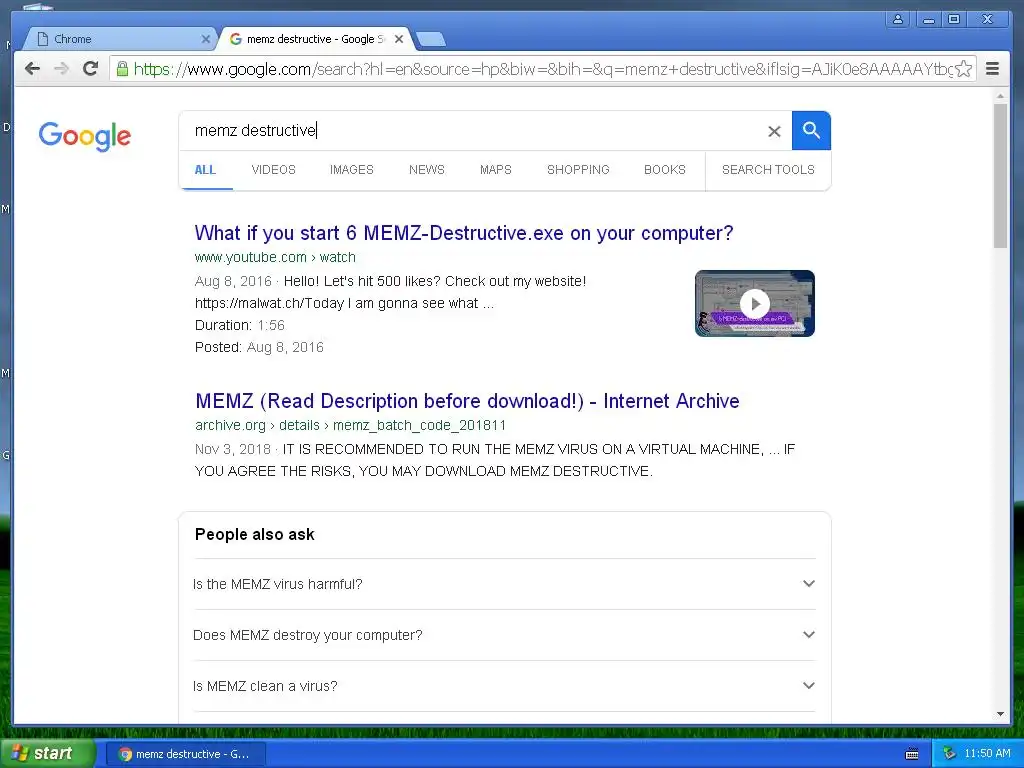The image size is (1024, 768).
Task: Click the network tray icon near the clock
Action: pyautogui.click(x=949, y=754)
